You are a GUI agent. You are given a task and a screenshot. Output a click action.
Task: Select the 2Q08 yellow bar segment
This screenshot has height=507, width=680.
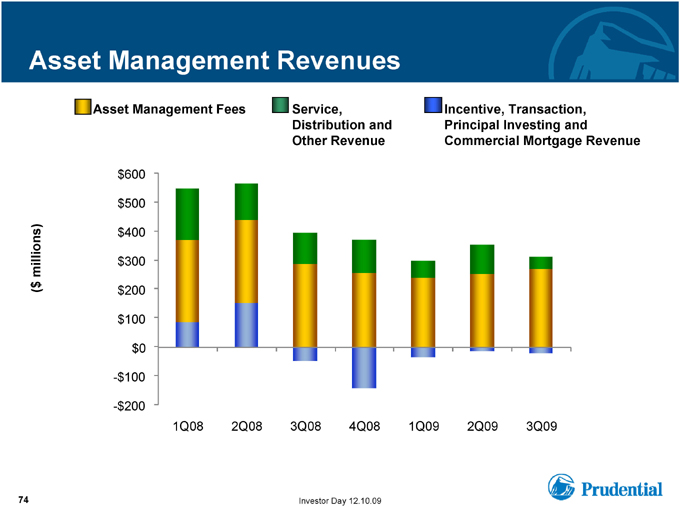[x=246, y=262]
